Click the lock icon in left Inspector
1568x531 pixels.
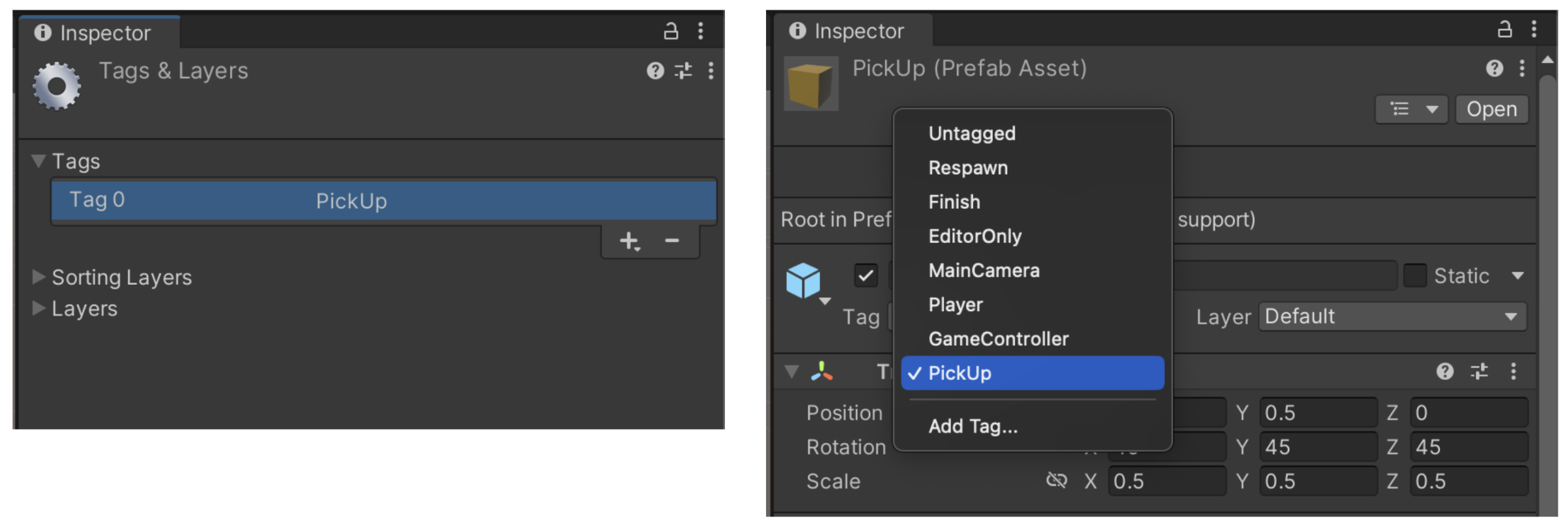[671, 31]
